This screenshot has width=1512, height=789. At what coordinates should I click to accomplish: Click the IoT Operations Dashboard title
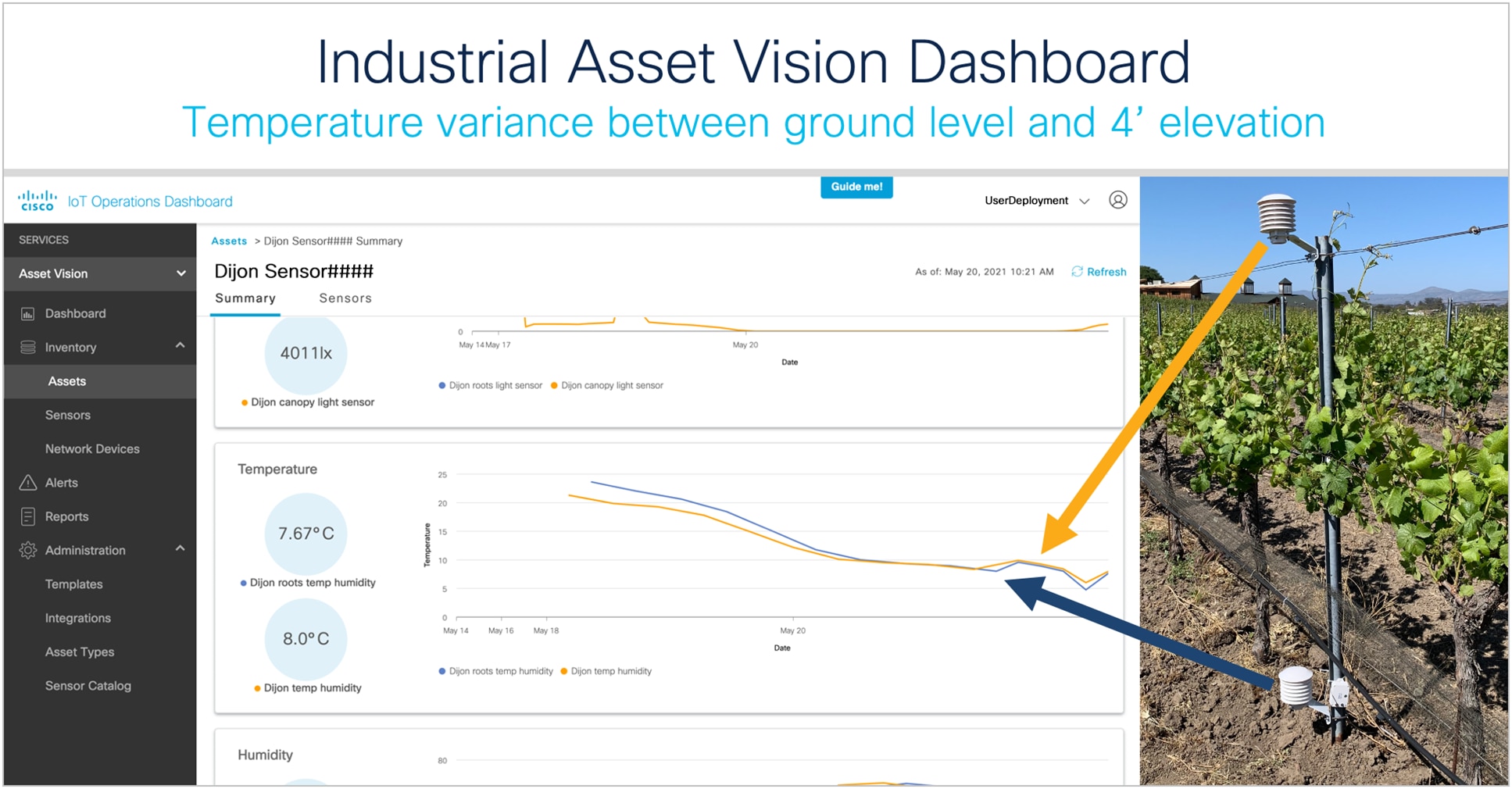click(x=150, y=202)
